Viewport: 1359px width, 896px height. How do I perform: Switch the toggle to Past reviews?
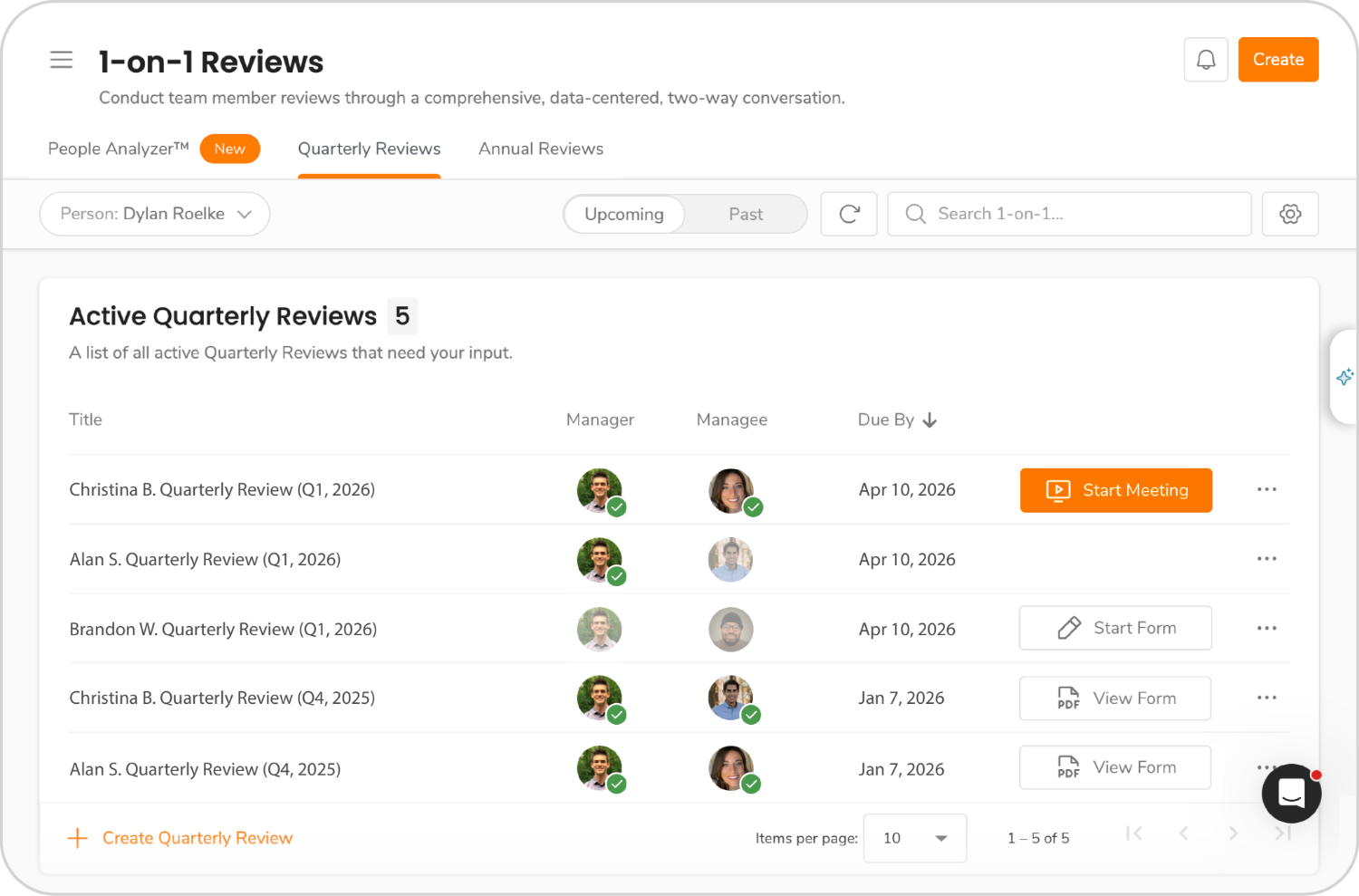click(746, 215)
